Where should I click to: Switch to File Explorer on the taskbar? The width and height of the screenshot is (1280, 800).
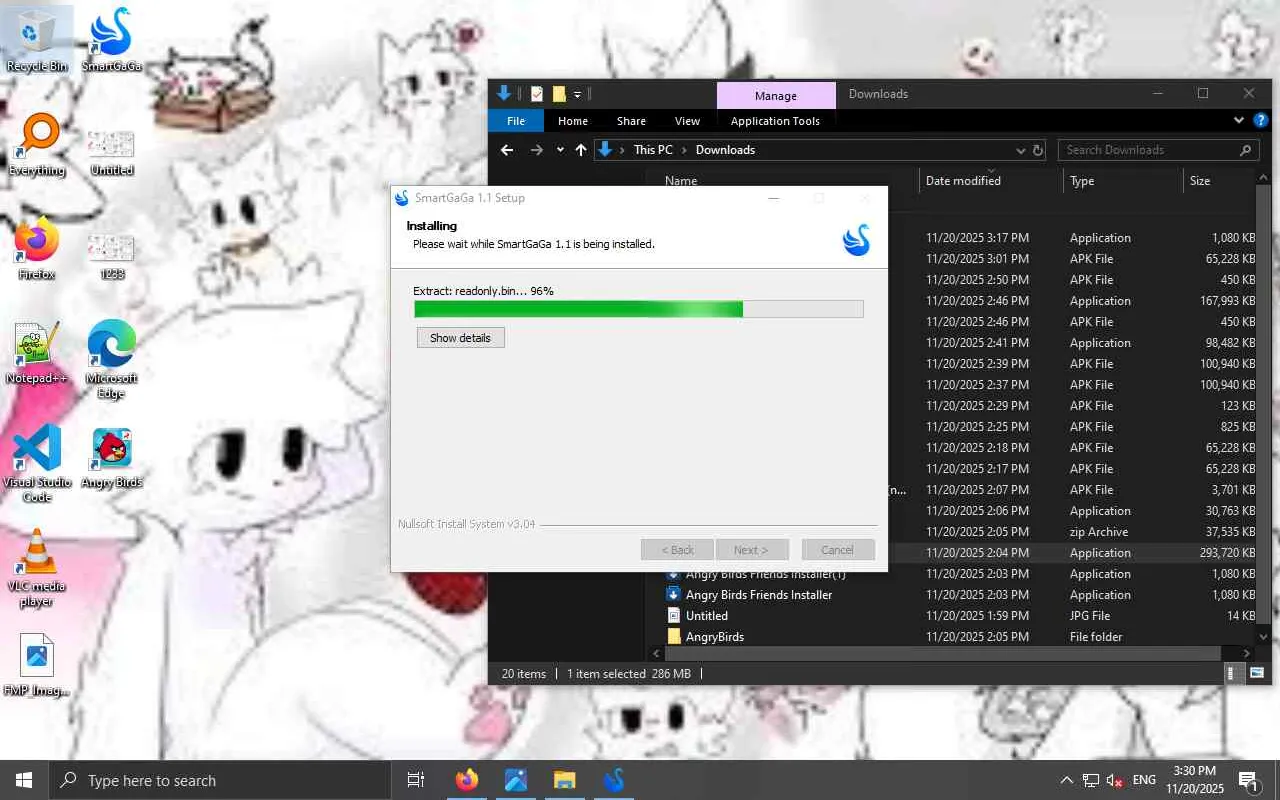(x=565, y=780)
